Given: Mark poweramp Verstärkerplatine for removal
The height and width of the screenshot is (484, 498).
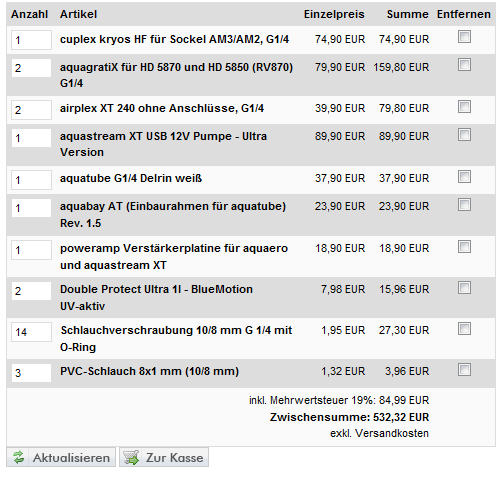Looking at the screenshot, I should (x=464, y=247).
